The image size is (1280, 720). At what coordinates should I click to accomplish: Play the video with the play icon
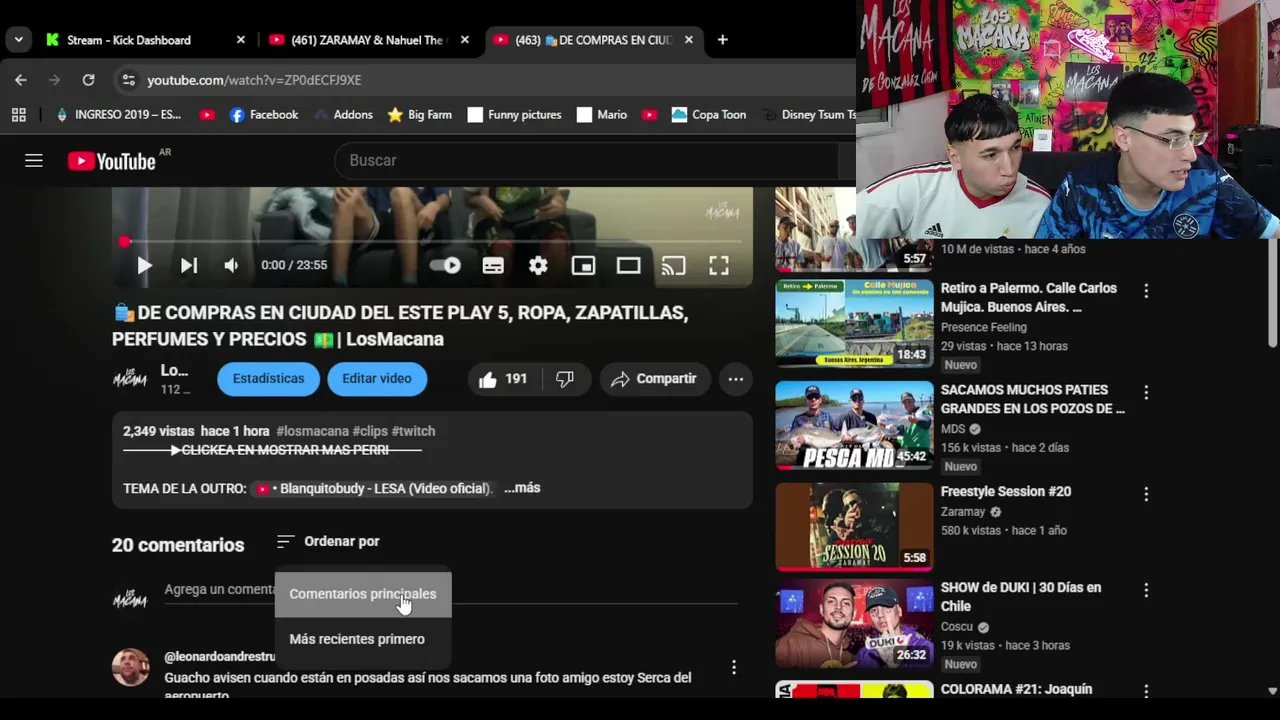click(144, 265)
